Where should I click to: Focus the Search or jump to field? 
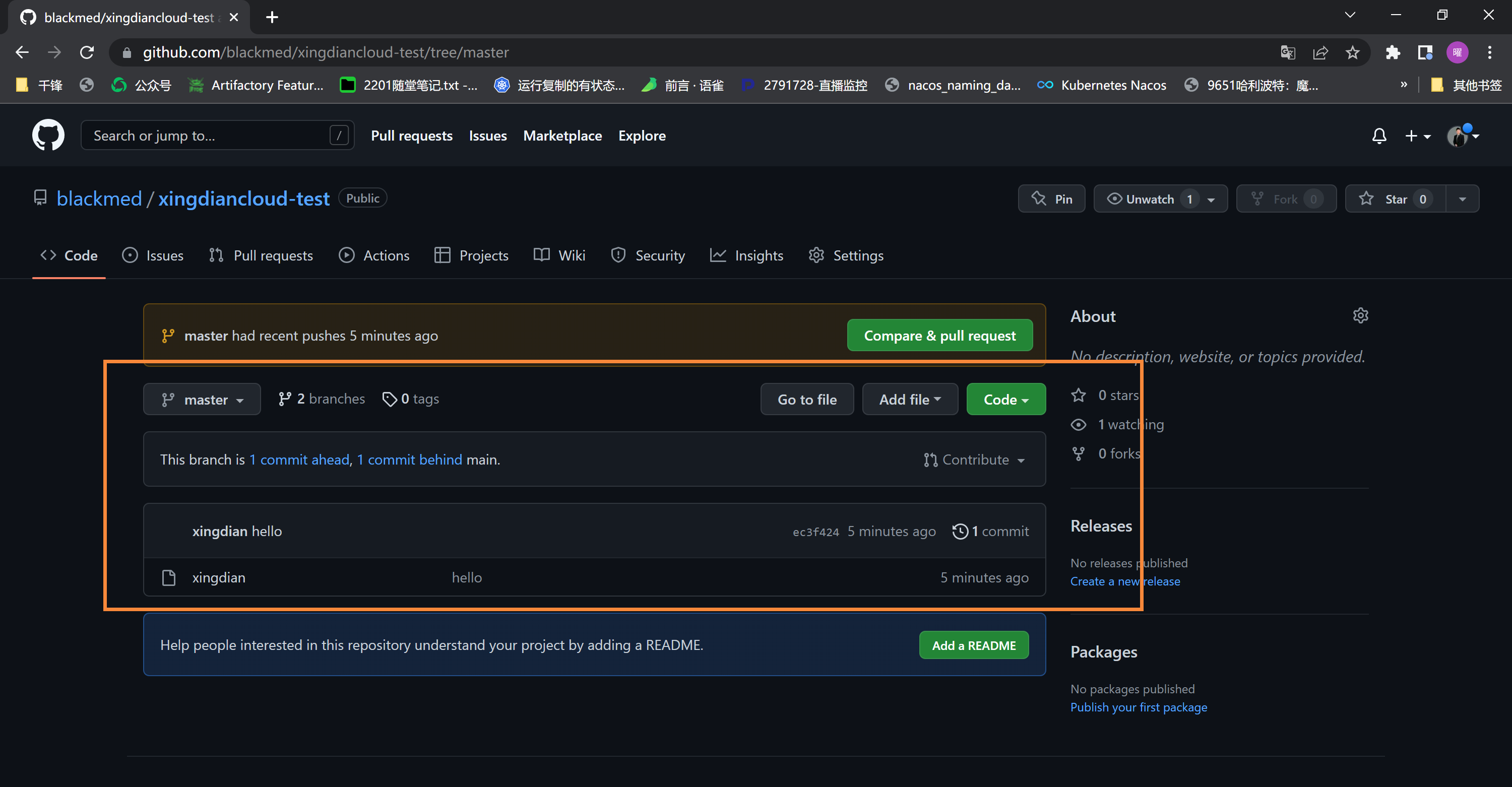217,136
